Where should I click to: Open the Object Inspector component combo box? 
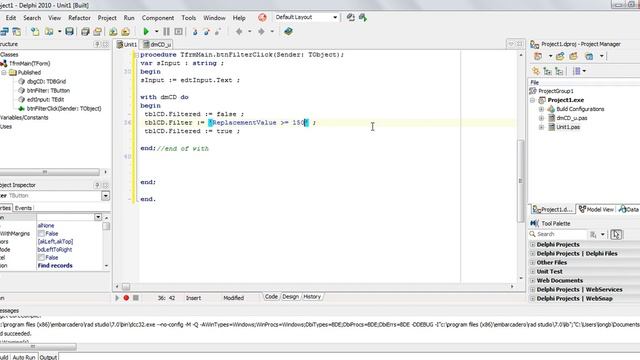pos(105,196)
